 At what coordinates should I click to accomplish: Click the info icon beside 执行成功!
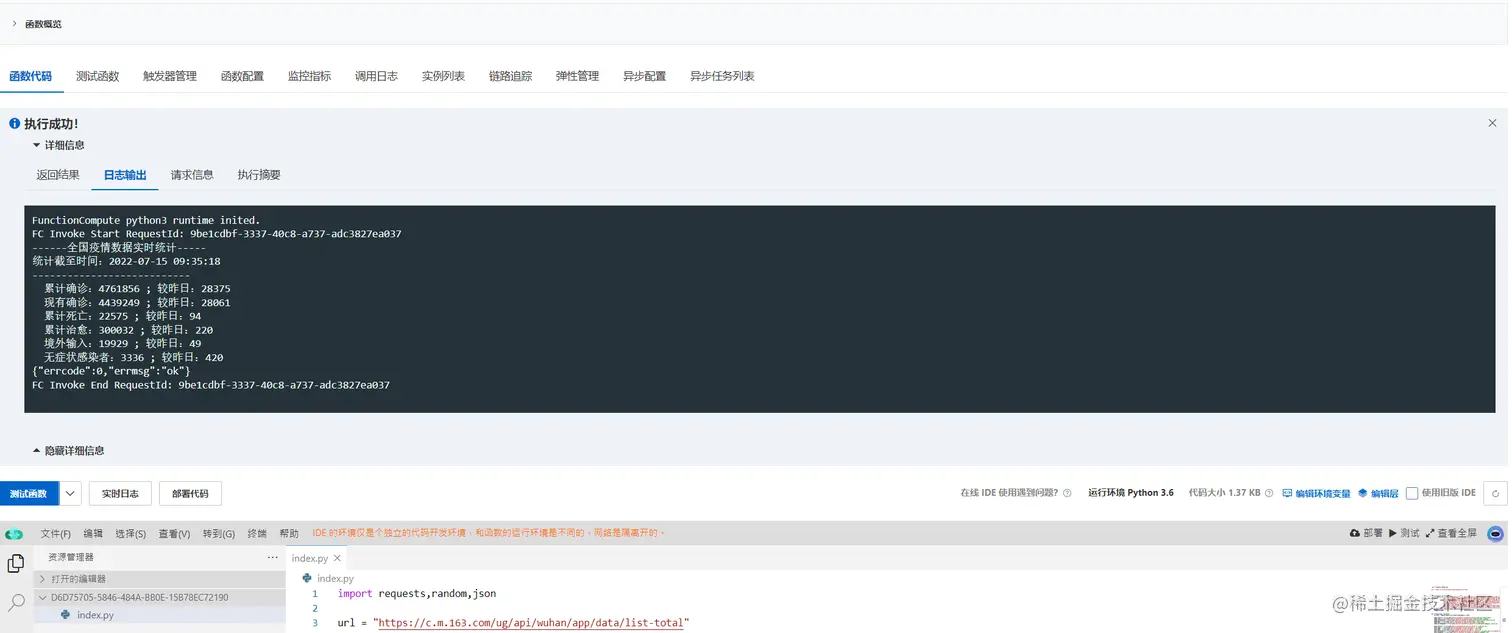click(14, 124)
